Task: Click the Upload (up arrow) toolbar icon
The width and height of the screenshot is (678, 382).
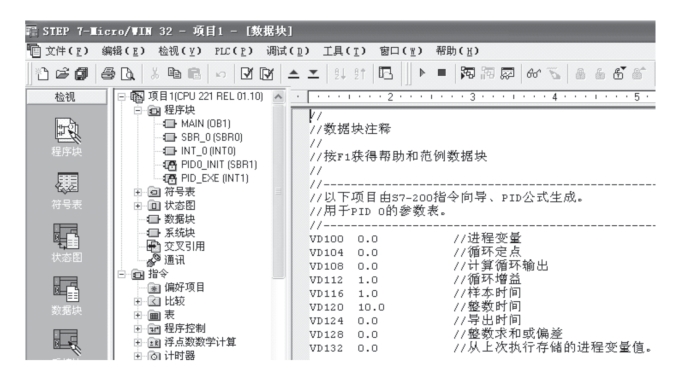Action: [x=294, y=74]
